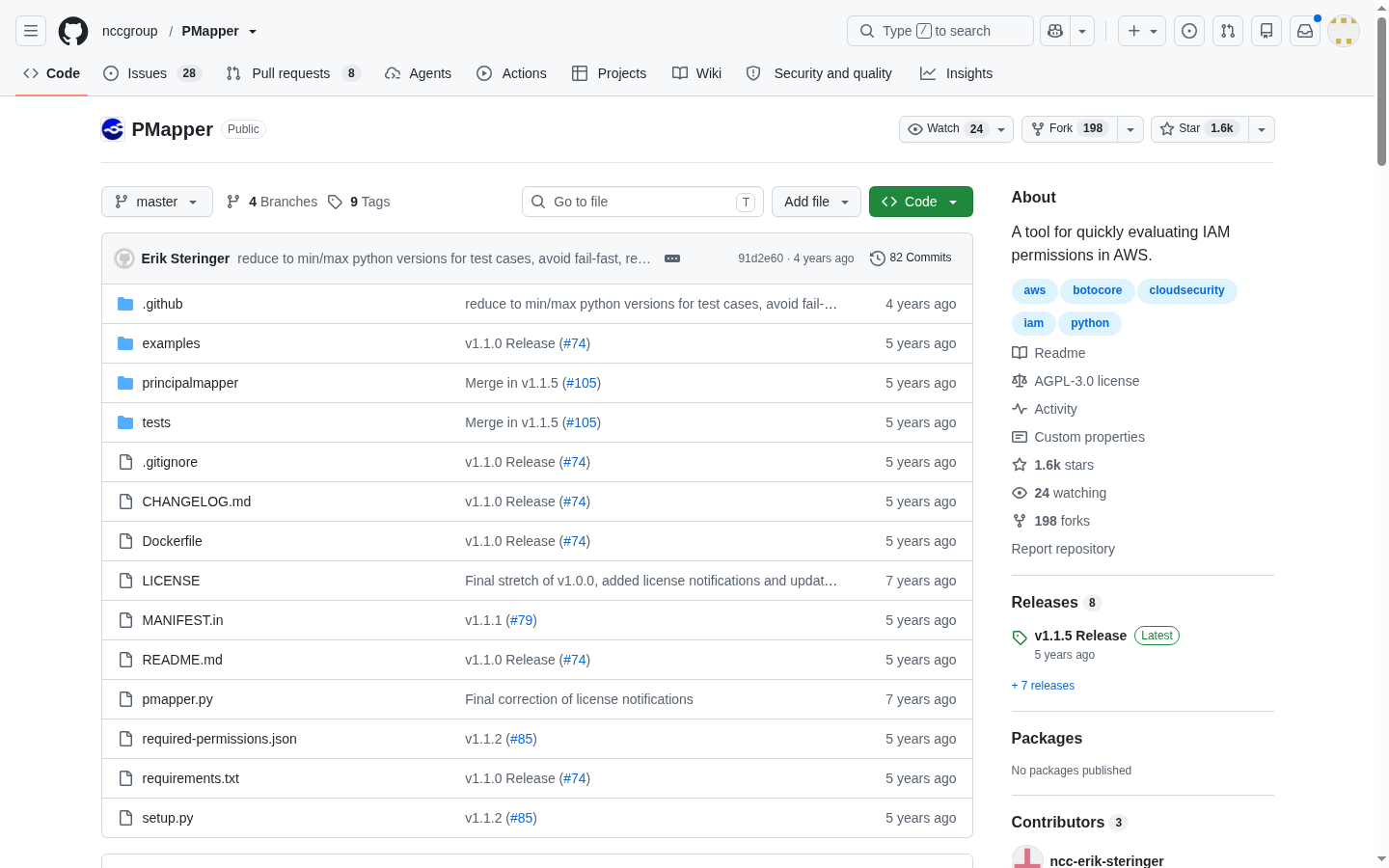Image resolution: width=1389 pixels, height=868 pixels.
Task: Click Report repository link
Action: pos(1063,549)
